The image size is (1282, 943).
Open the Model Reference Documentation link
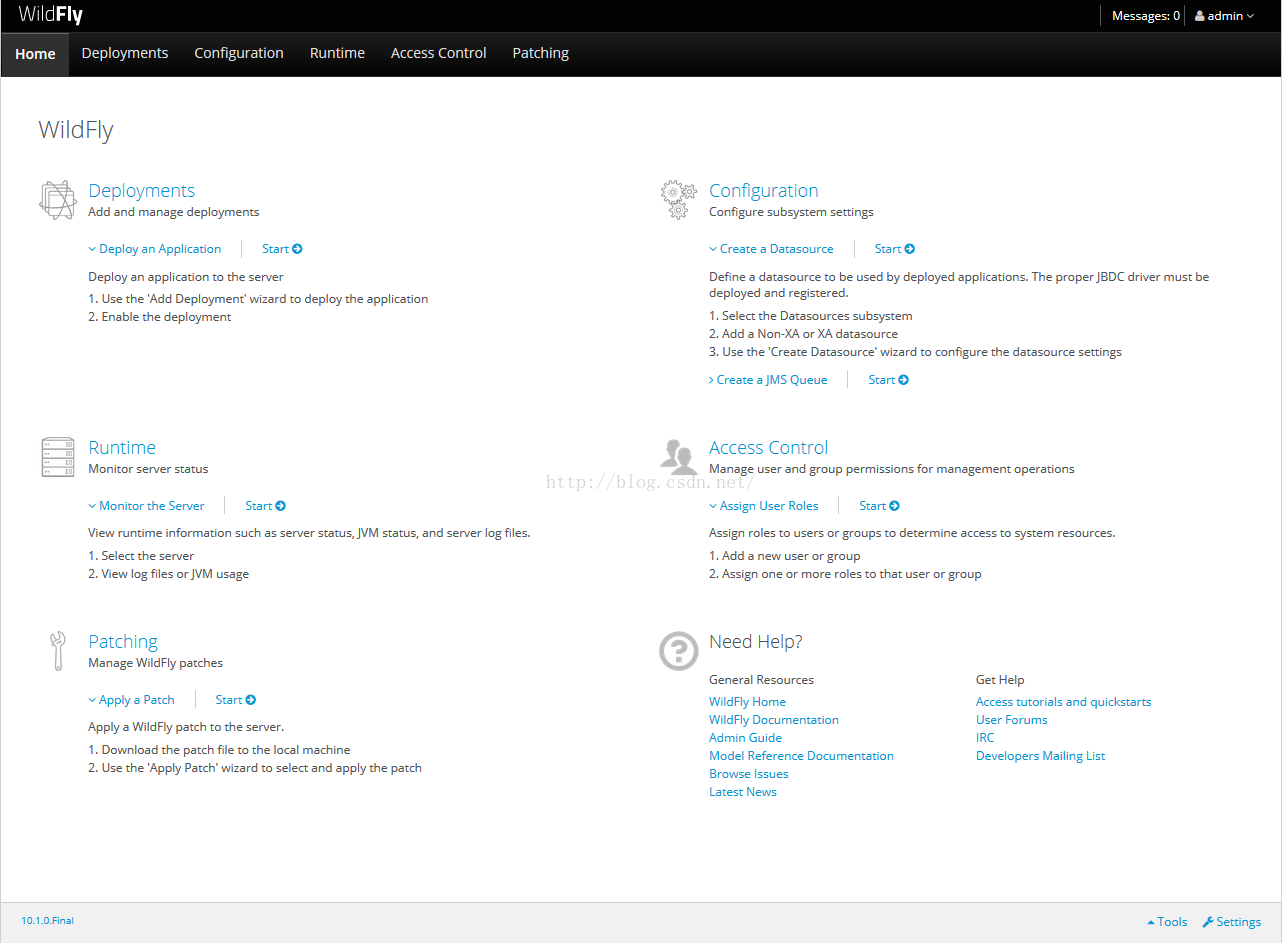point(801,756)
